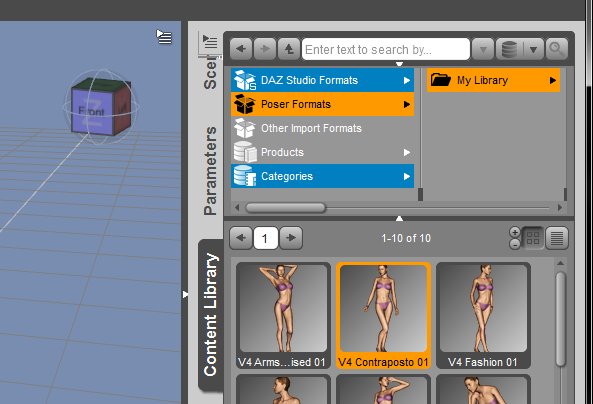
Task: Click the horizontal scrollbar's right arrow
Action: [560, 207]
